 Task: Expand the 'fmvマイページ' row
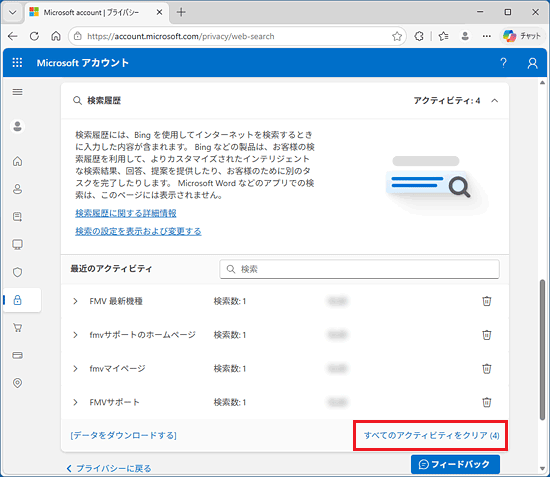coord(75,369)
